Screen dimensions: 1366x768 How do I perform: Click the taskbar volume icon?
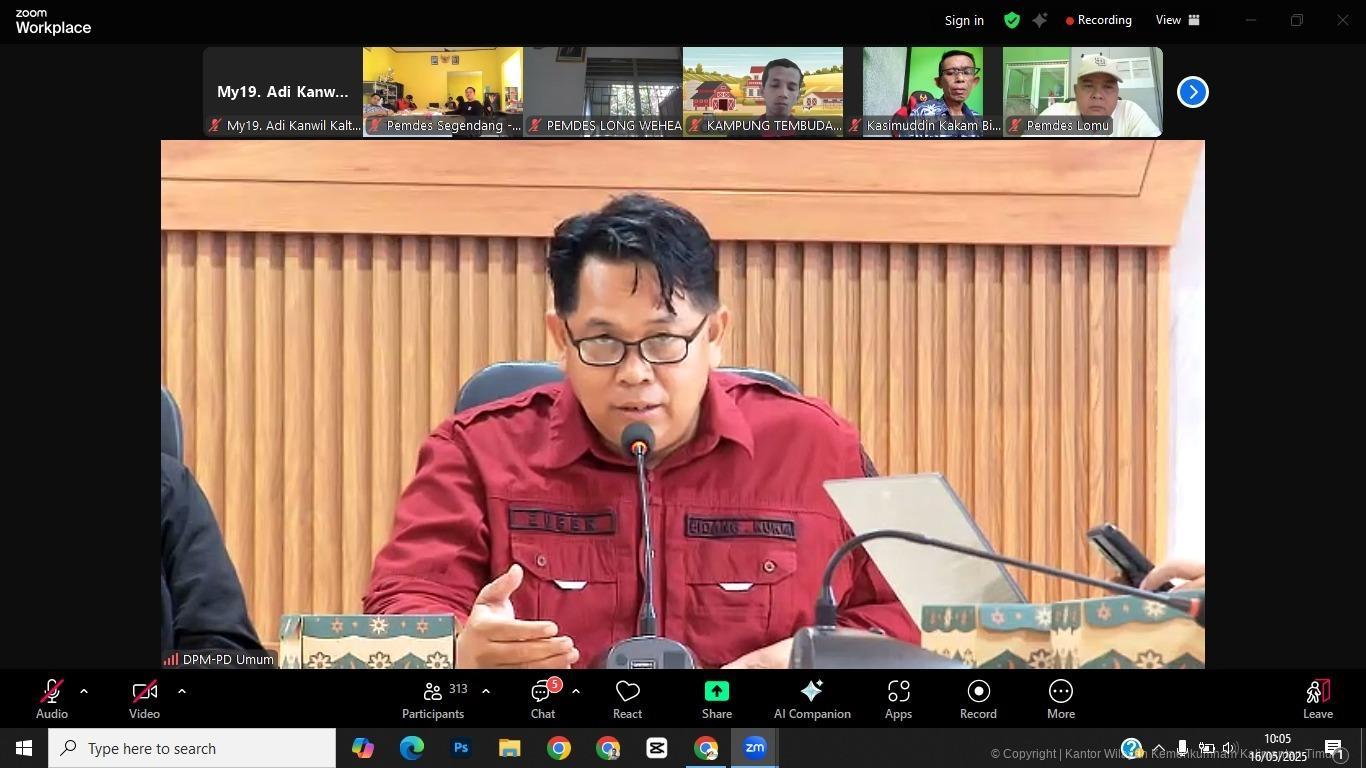coord(1230,748)
